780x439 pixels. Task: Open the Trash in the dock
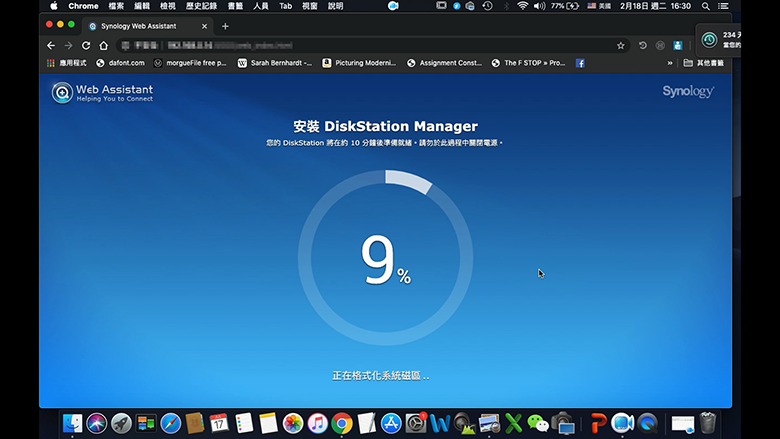pyautogui.click(x=707, y=423)
